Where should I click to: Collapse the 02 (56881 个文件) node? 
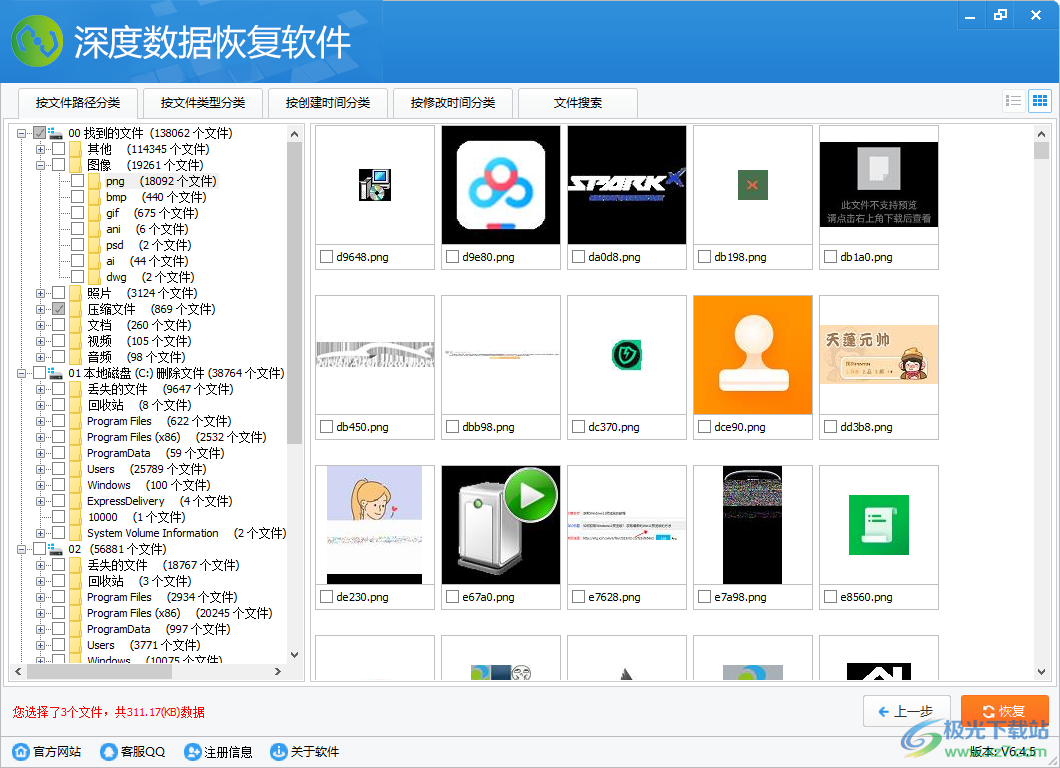click(x=22, y=549)
